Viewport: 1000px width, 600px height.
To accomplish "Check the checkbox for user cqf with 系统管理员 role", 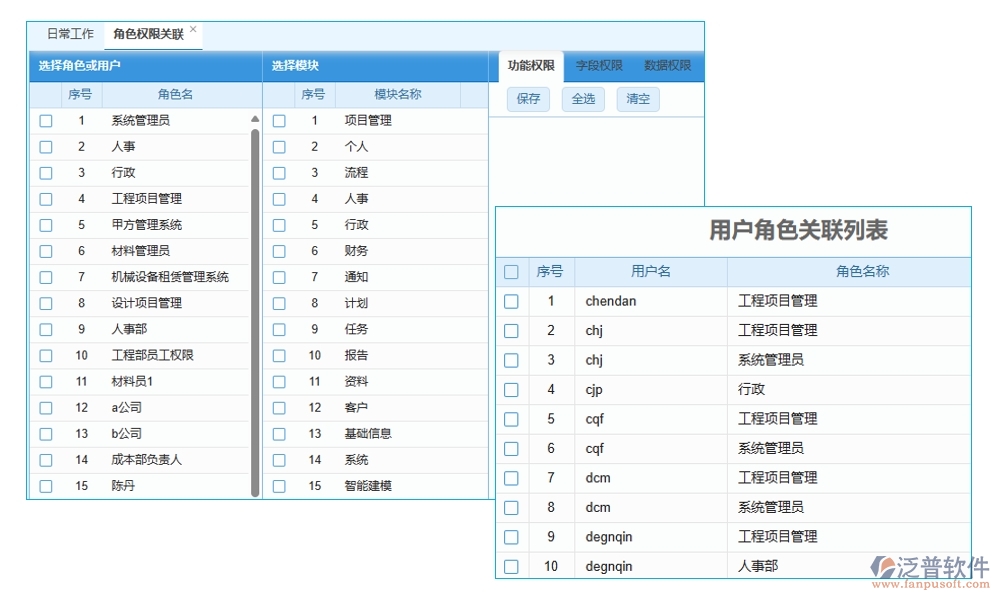I will pos(511,448).
